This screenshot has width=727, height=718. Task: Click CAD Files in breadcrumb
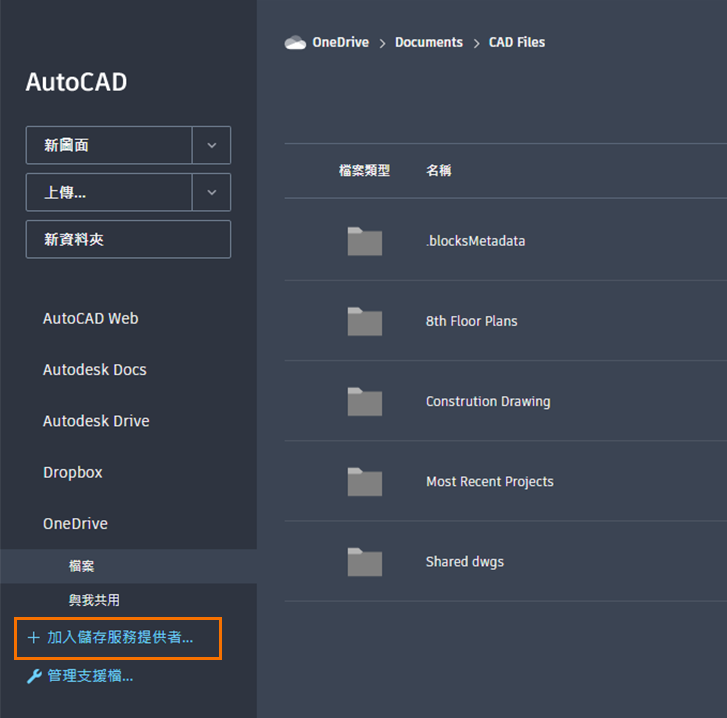click(517, 43)
